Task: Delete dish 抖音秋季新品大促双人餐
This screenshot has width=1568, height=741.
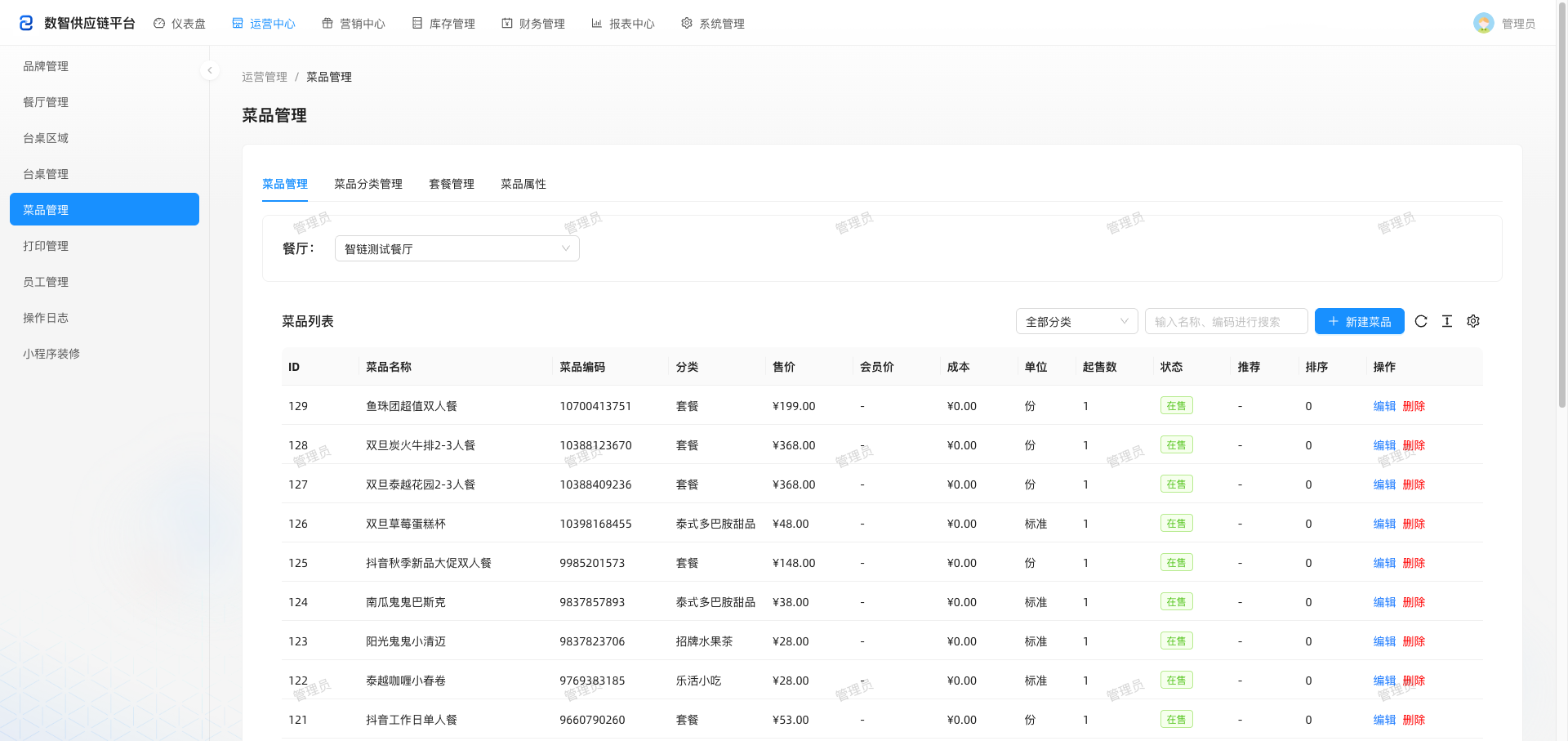Action: [1414, 563]
